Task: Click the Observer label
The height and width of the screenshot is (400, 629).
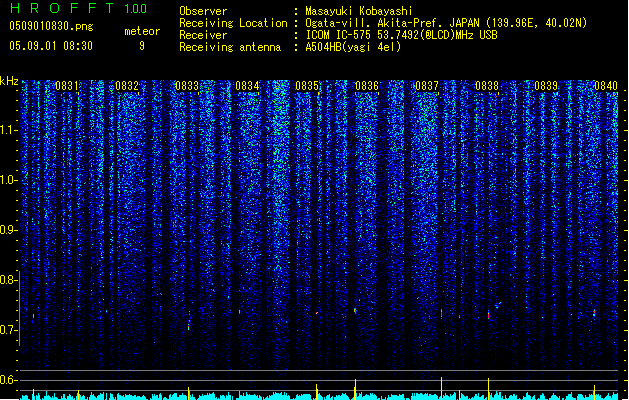Action: pos(203,11)
